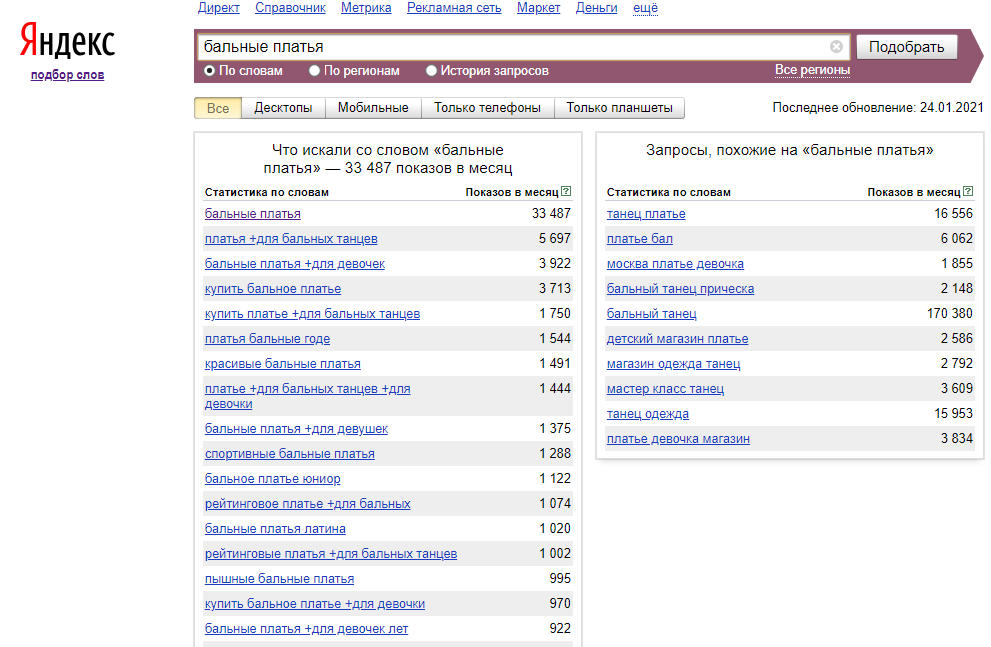Select the 'По регионам' radio button

pyautogui.click(x=314, y=71)
